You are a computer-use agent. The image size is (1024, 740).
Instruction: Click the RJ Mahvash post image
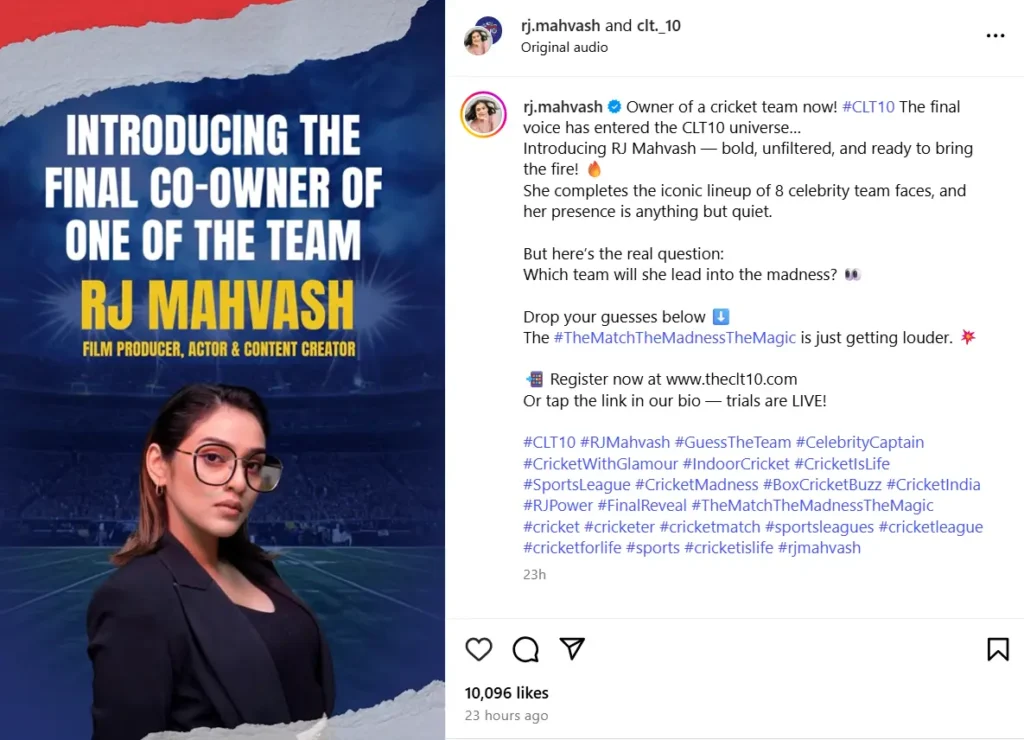[x=222, y=370]
